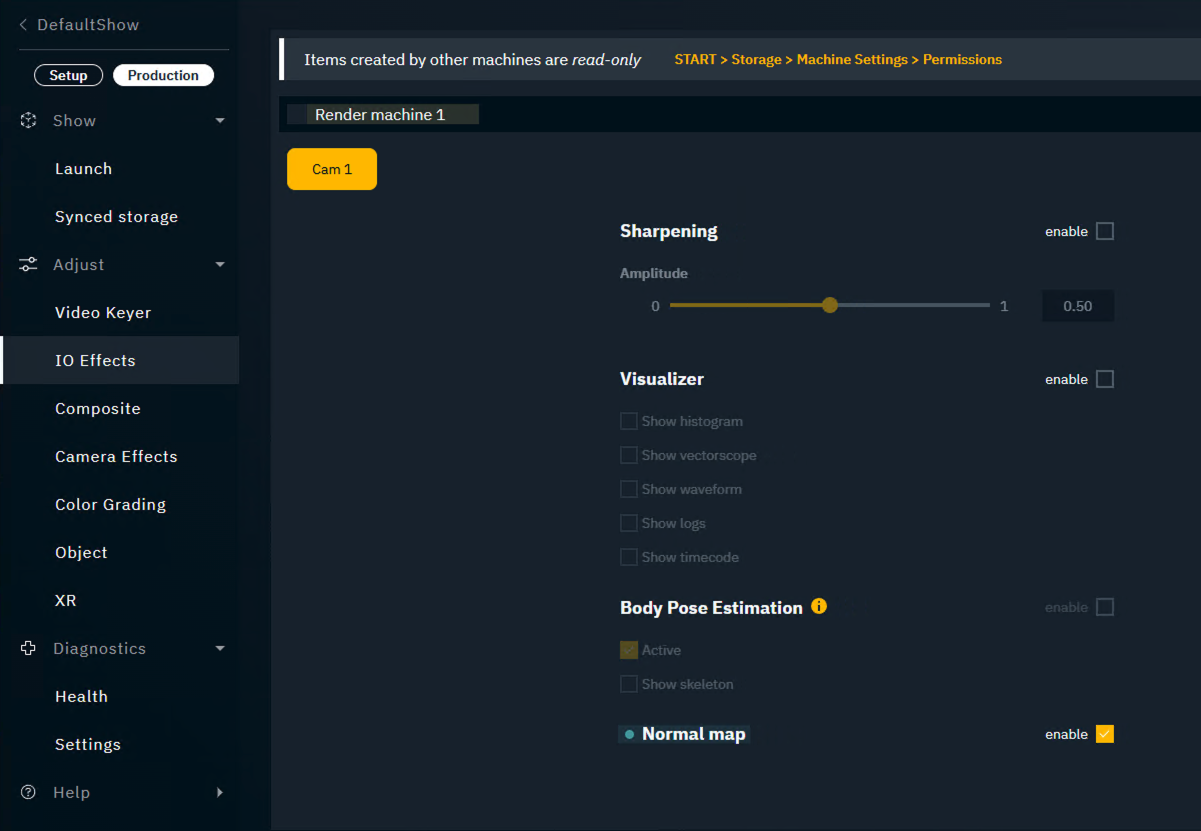Viewport: 1201px width, 831px height.
Task: Go to the Color Grading page
Action: pos(110,505)
